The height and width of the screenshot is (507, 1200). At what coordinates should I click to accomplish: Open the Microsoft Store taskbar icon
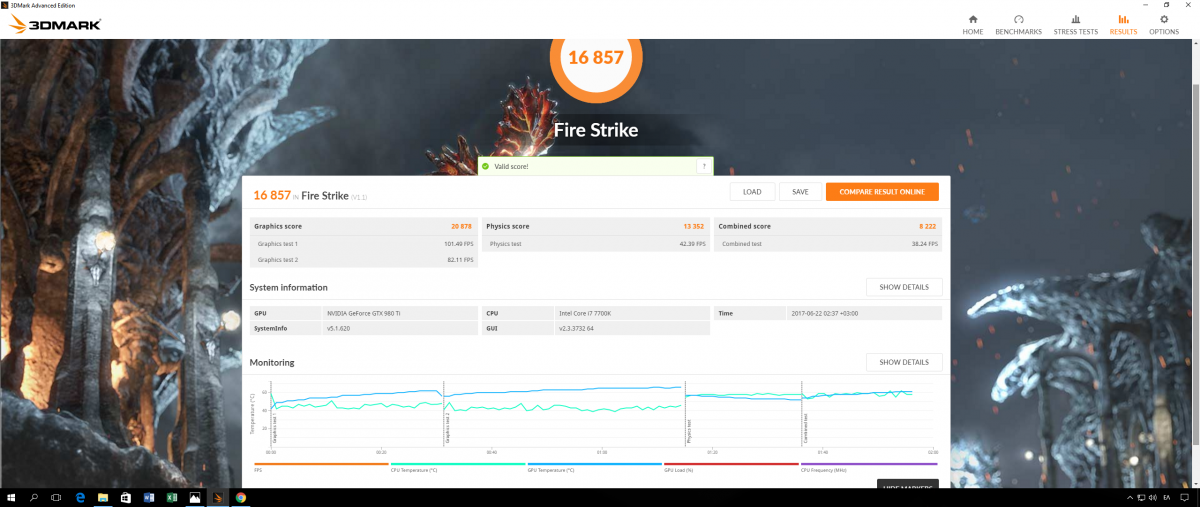click(x=126, y=497)
